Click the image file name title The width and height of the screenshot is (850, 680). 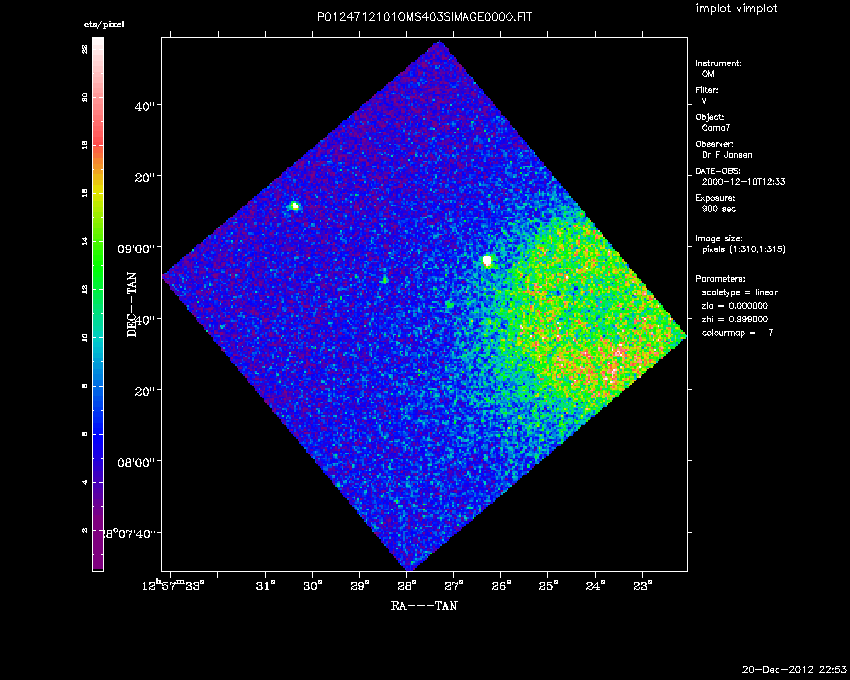424,18
